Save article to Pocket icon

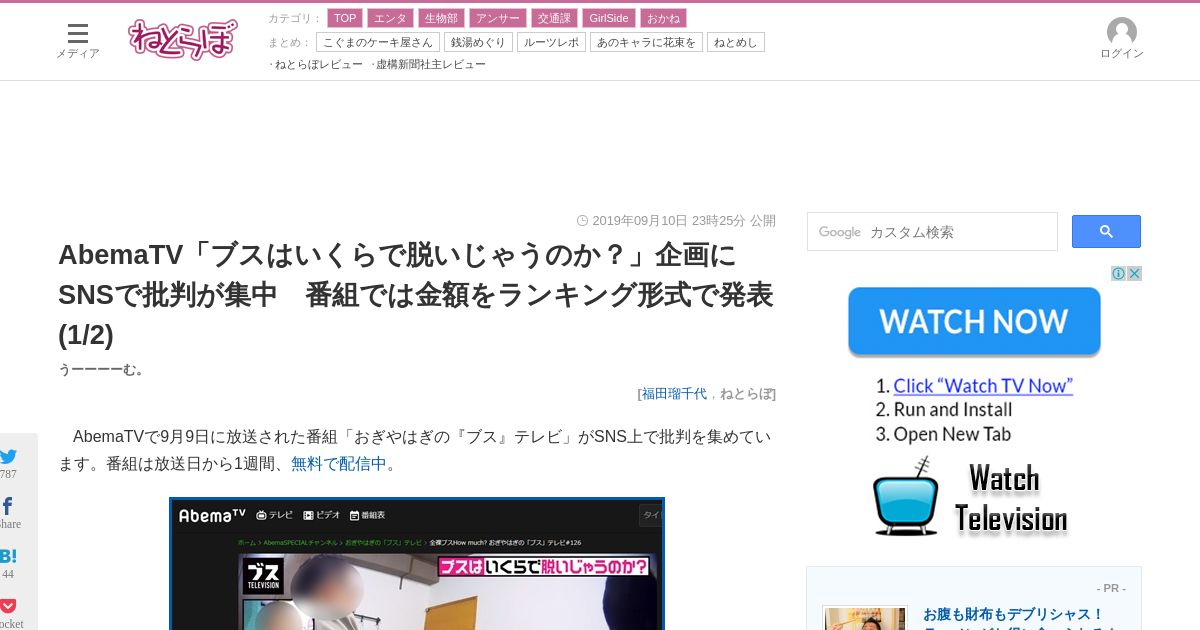(8, 606)
